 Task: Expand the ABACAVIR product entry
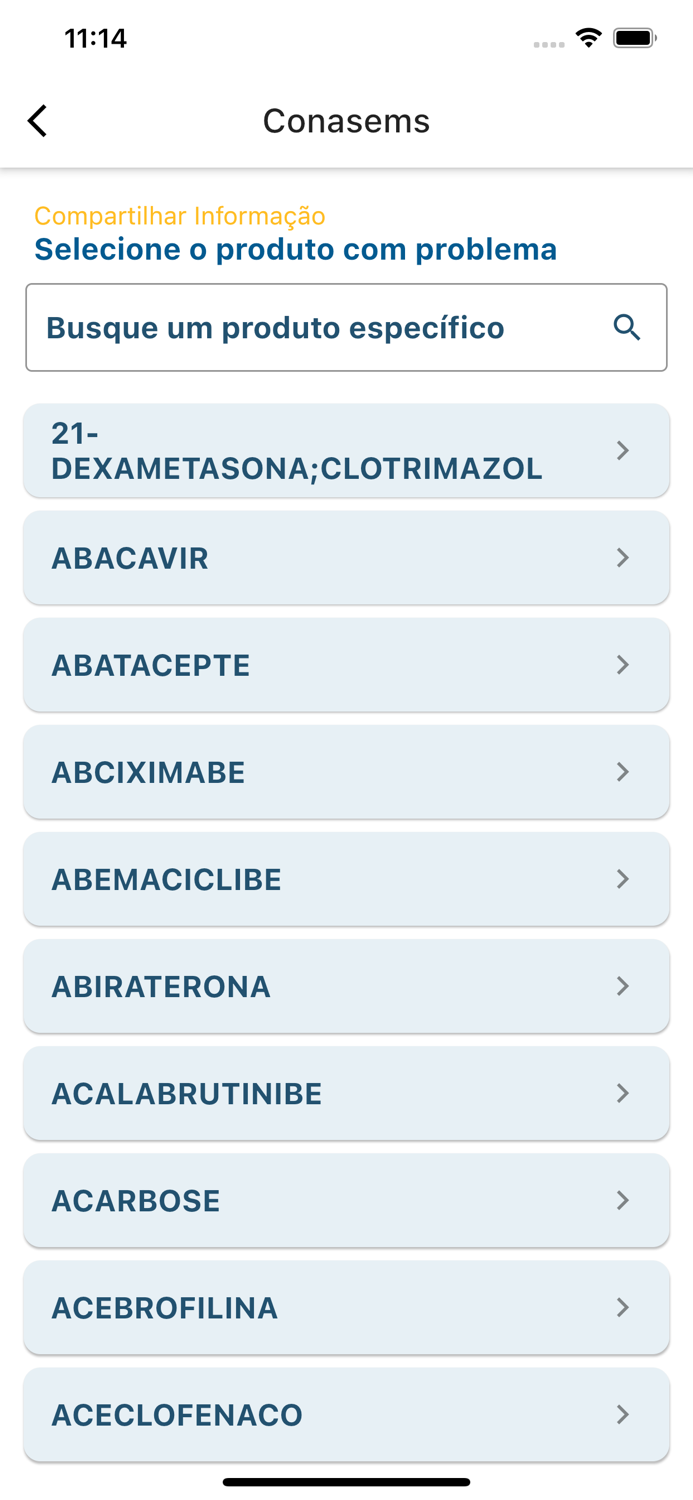tap(346, 558)
